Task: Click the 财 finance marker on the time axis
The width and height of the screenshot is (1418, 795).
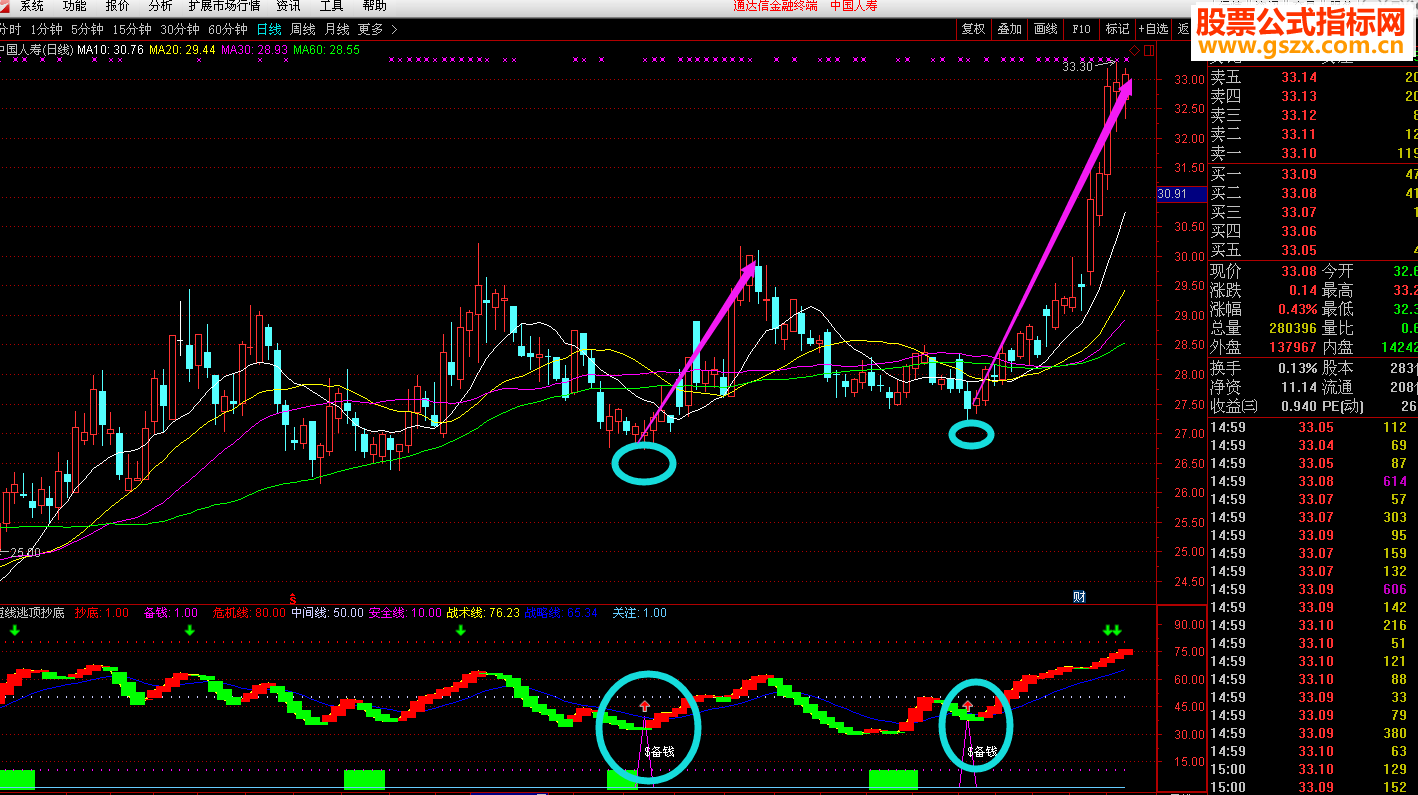Action: 1079,597
